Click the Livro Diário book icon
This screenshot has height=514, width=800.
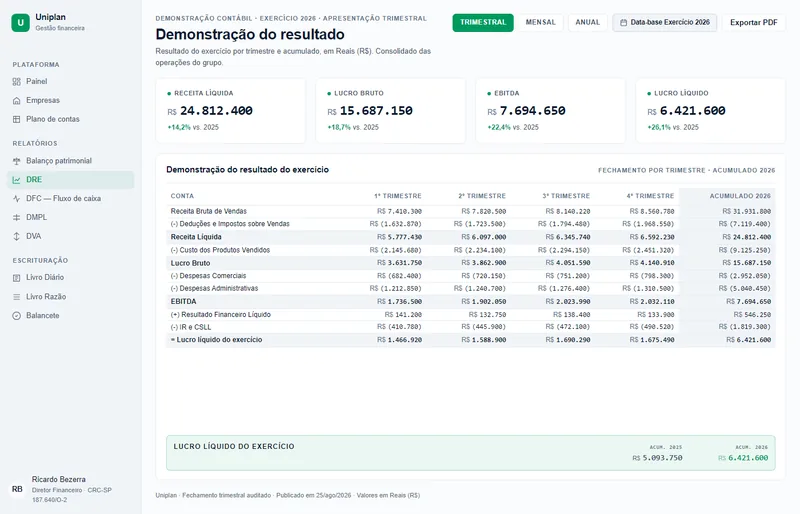click(17, 278)
